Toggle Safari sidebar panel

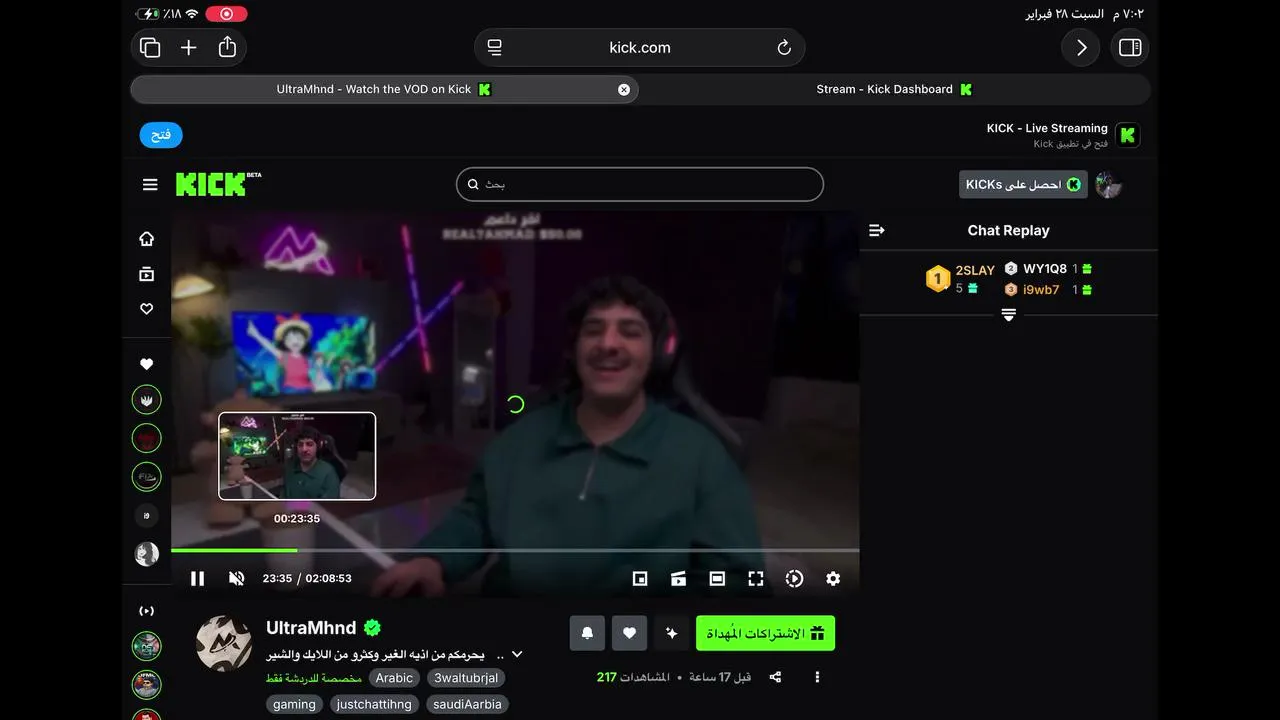(x=1130, y=47)
